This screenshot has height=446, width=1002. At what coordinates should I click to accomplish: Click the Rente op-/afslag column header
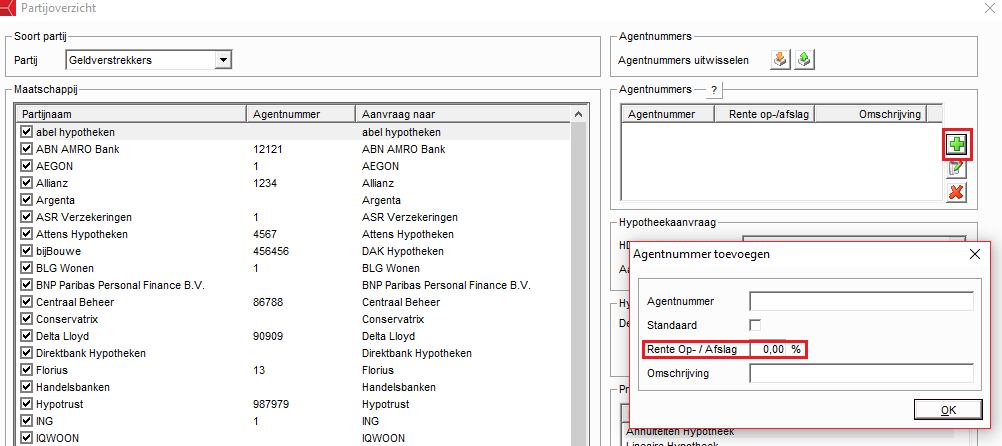764,114
